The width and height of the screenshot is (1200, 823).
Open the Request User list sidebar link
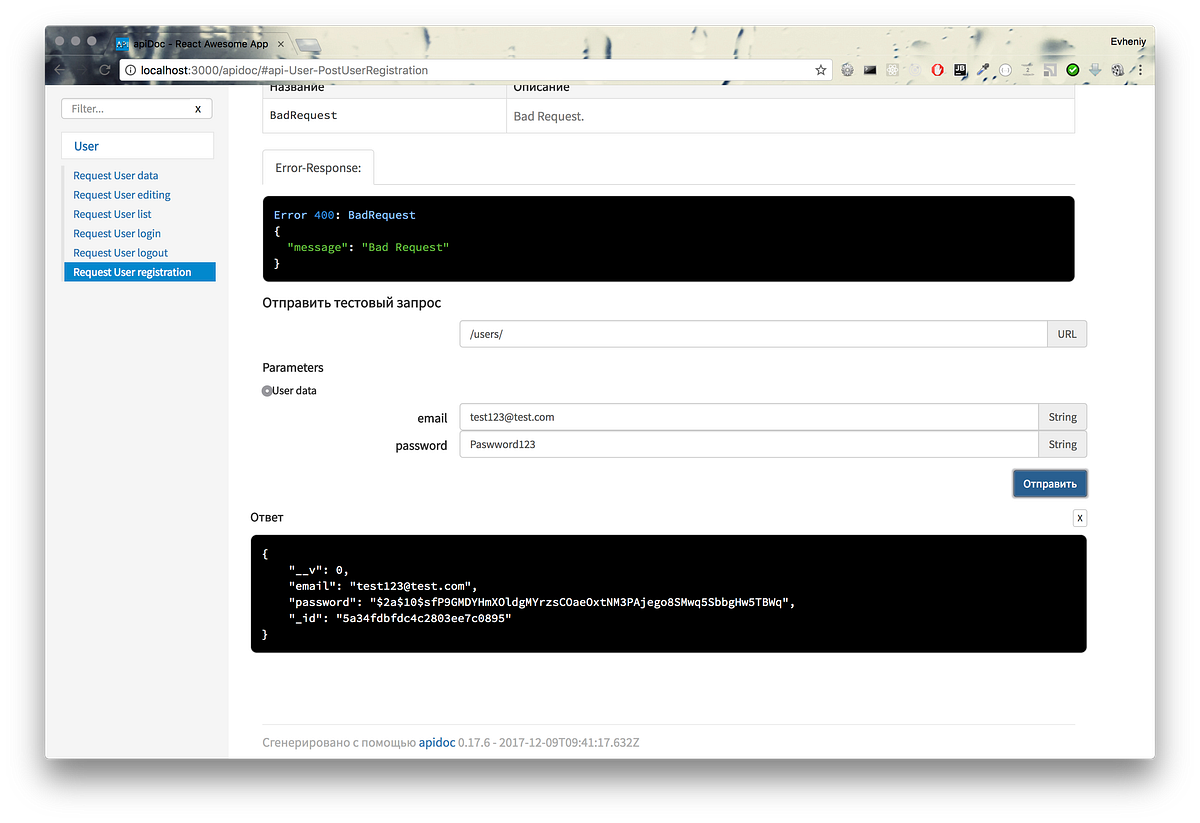point(112,214)
